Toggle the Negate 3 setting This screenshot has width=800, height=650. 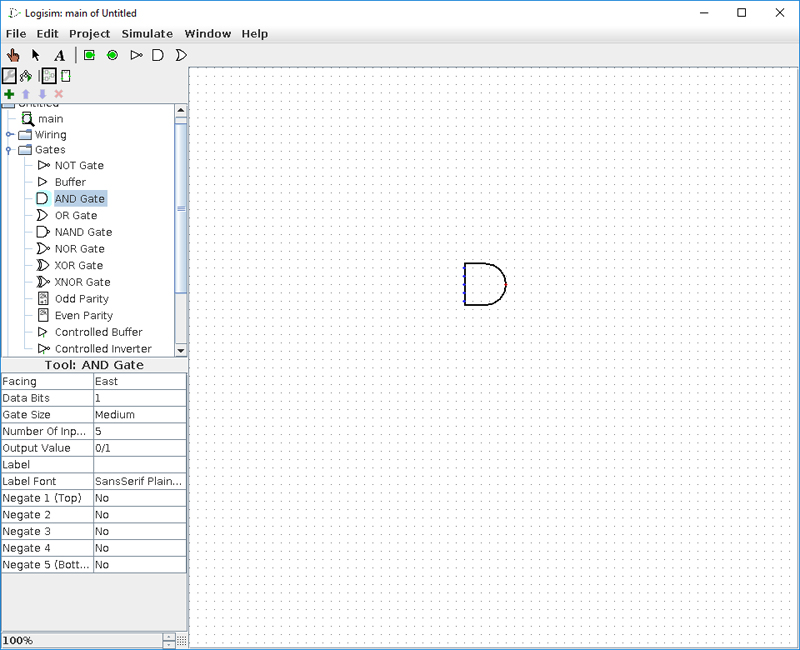click(139, 531)
